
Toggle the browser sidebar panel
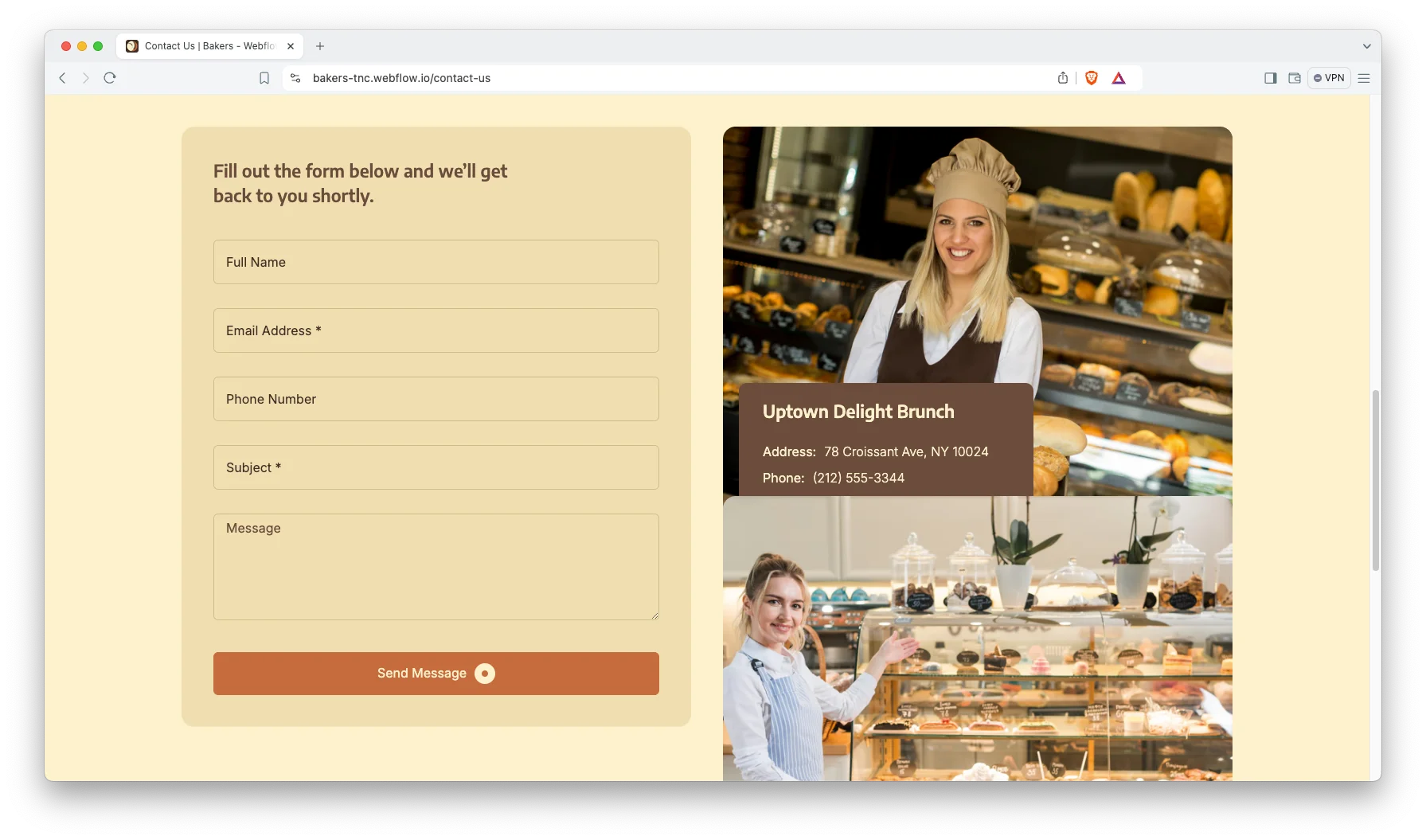(1270, 78)
